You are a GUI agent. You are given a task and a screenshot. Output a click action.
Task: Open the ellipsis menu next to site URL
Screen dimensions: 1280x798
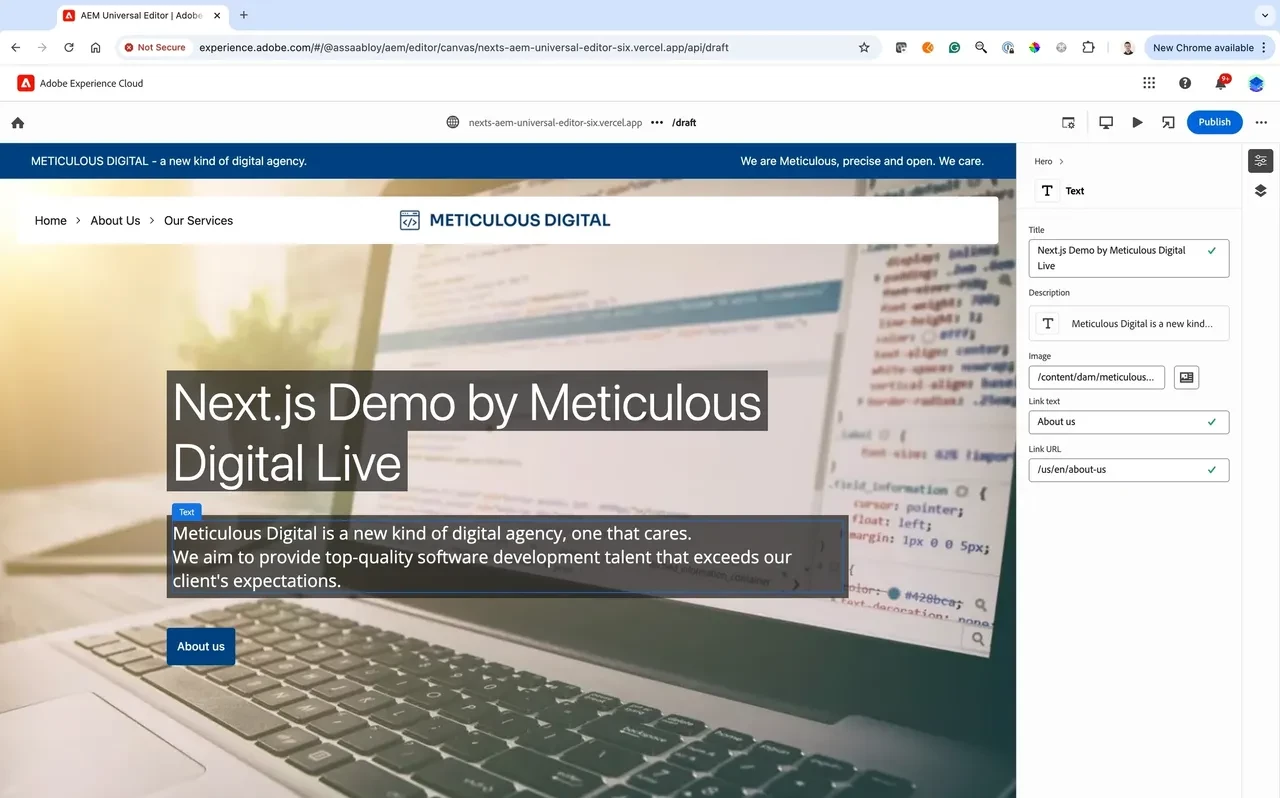[x=657, y=122]
